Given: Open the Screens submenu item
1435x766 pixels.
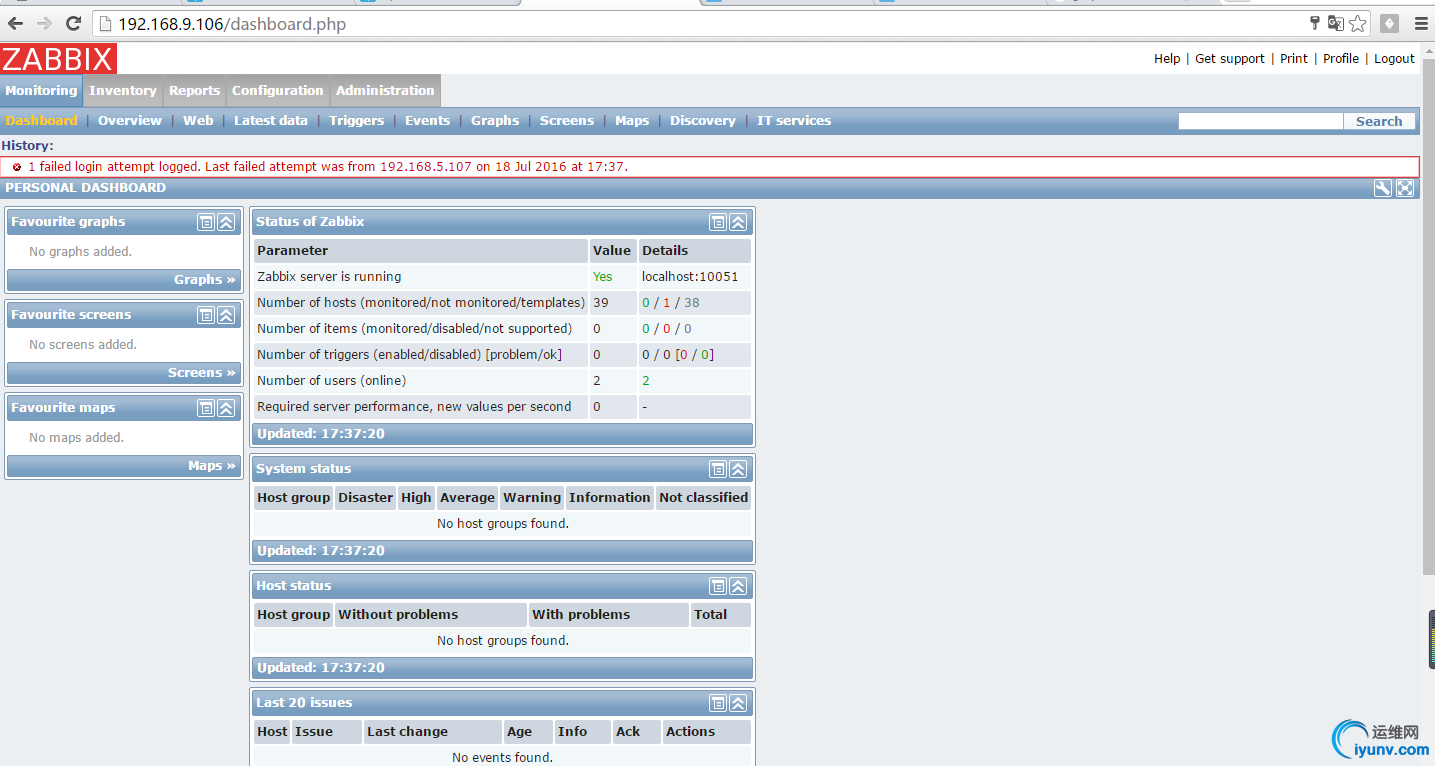Looking at the screenshot, I should pos(567,121).
